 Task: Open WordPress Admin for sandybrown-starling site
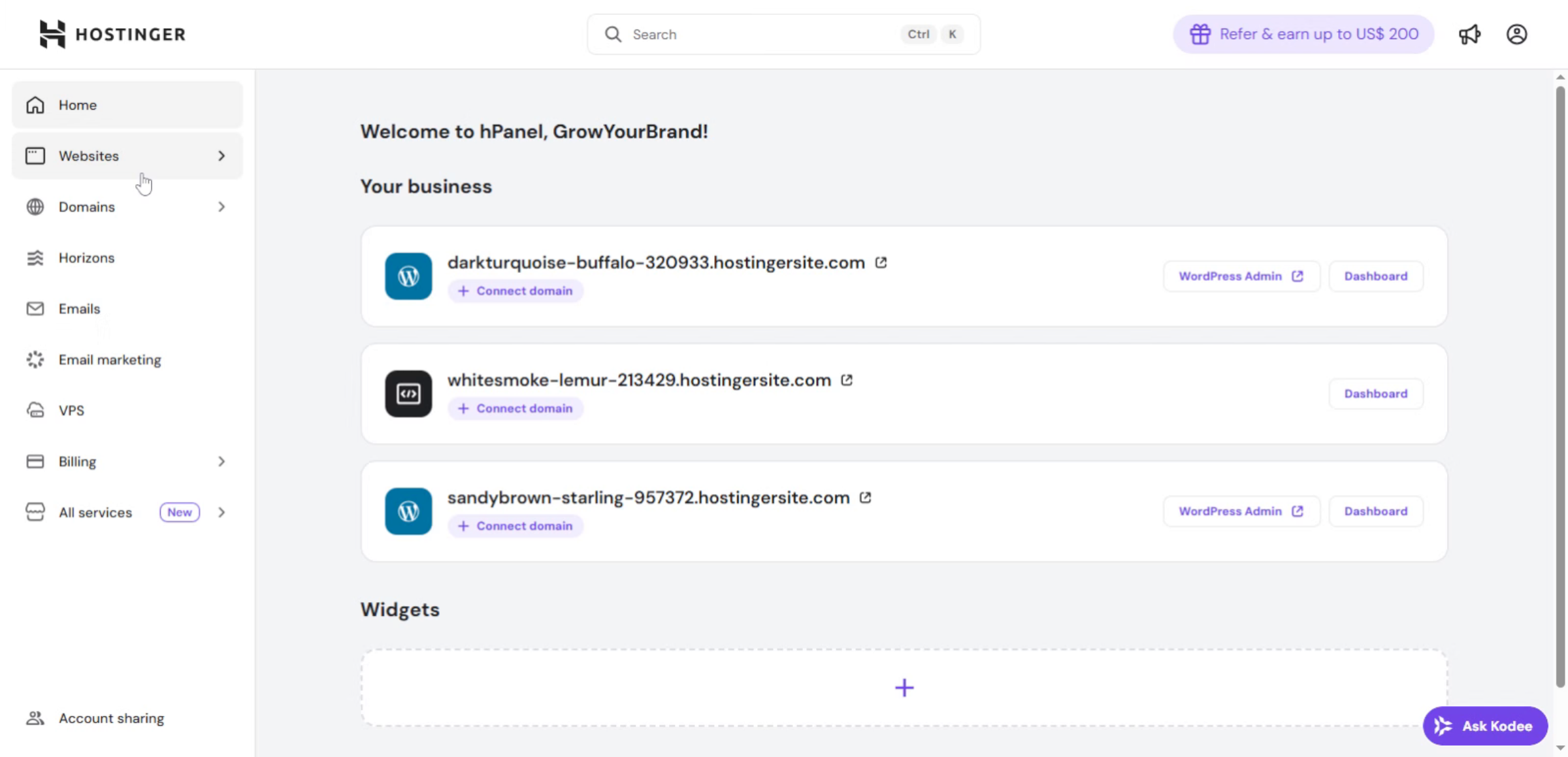(1241, 511)
